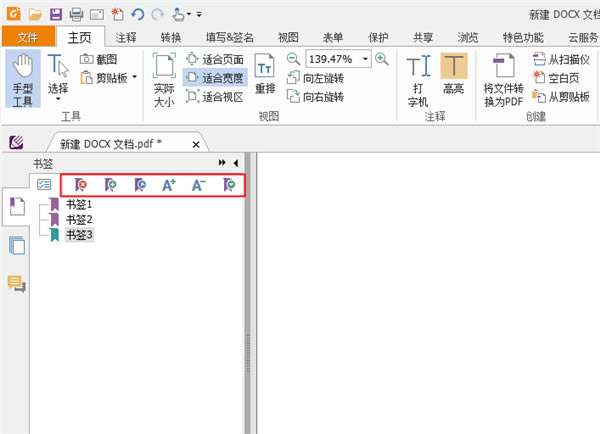600x434 pixels.
Task: Zoom out with the minus magnifier
Action: pyautogui.click(x=293, y=59)
